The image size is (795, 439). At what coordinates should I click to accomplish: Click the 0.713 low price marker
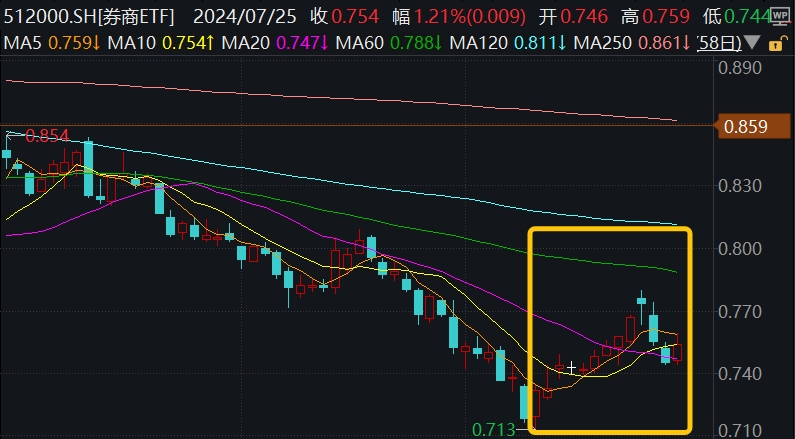(493, 430)
